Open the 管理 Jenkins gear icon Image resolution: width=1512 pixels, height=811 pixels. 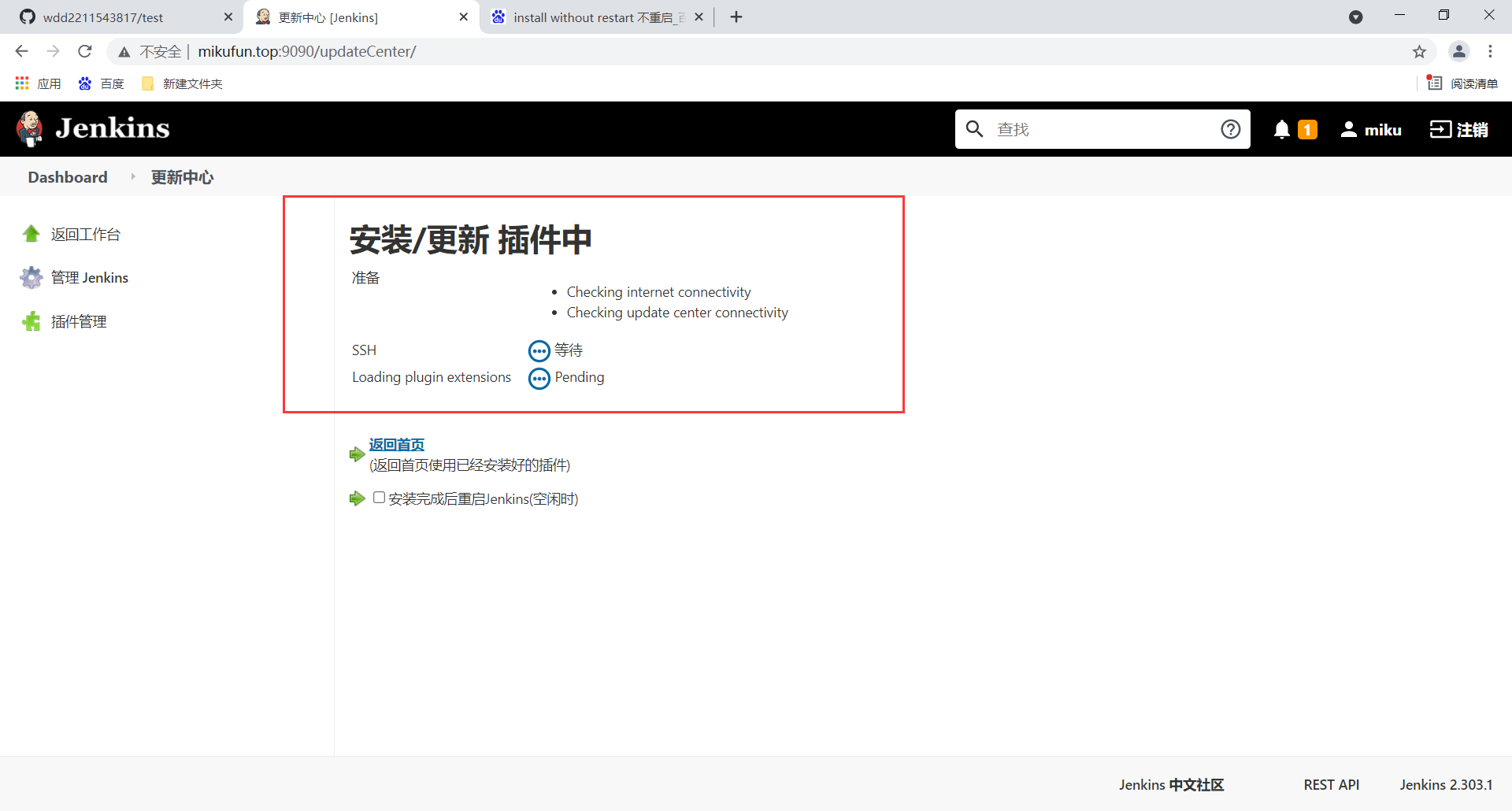pos(30,277)
